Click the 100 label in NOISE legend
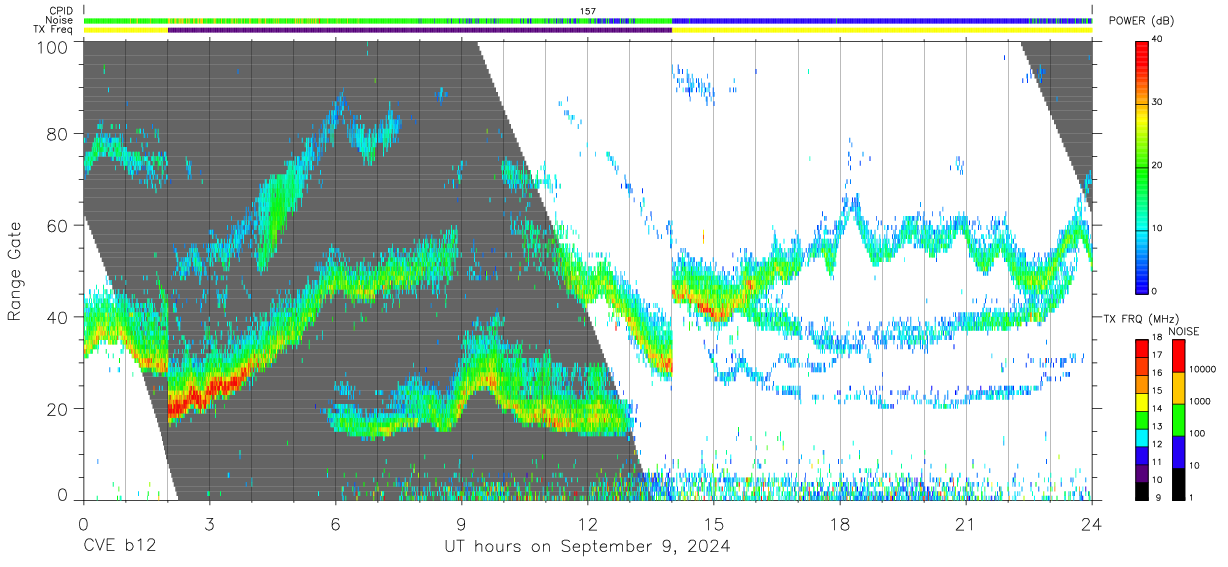The width and height of the screenshot is (1228, 567). [x=1199, y=433]
